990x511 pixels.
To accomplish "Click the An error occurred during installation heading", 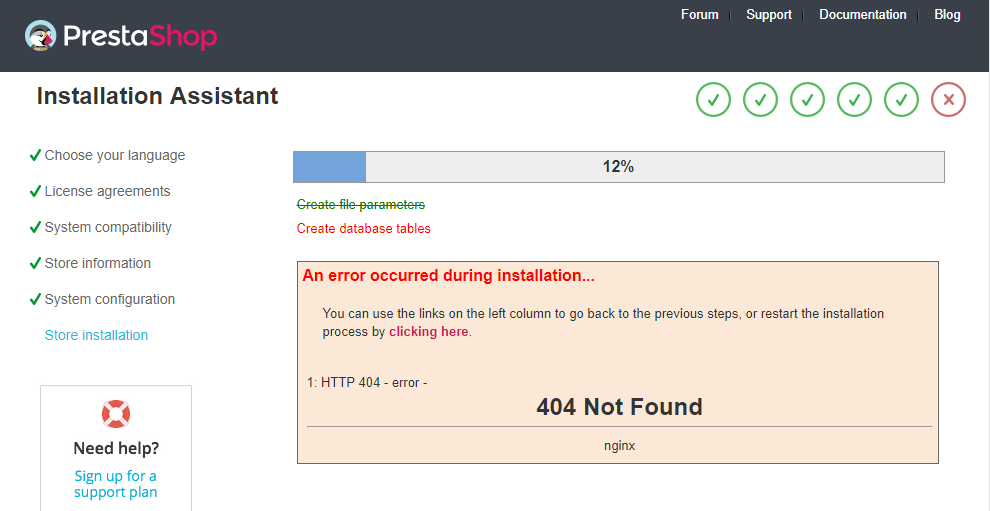I will point(448,276).
